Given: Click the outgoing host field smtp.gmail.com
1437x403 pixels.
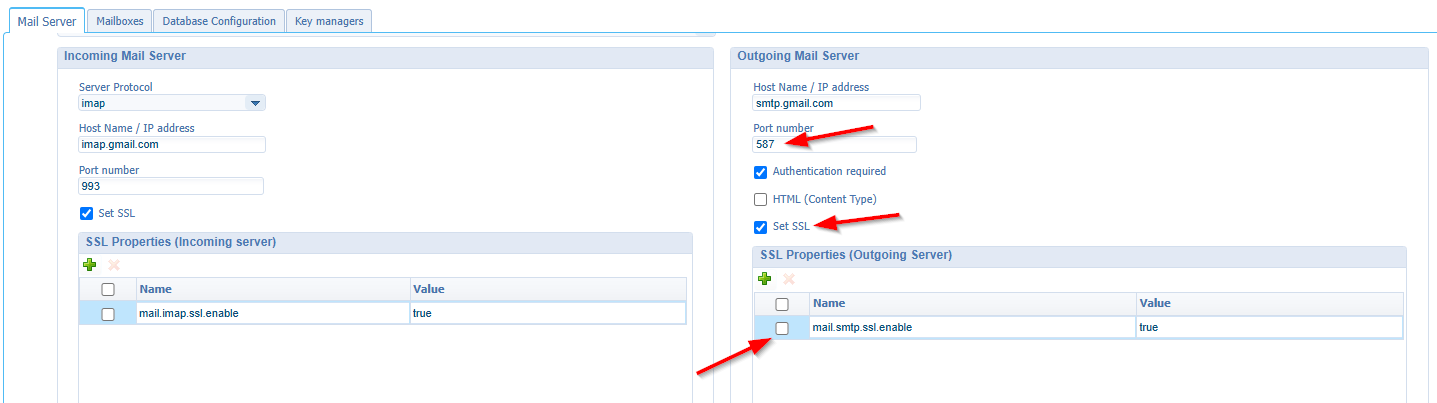Looking at the screenshot, I should tap(837, 103).
